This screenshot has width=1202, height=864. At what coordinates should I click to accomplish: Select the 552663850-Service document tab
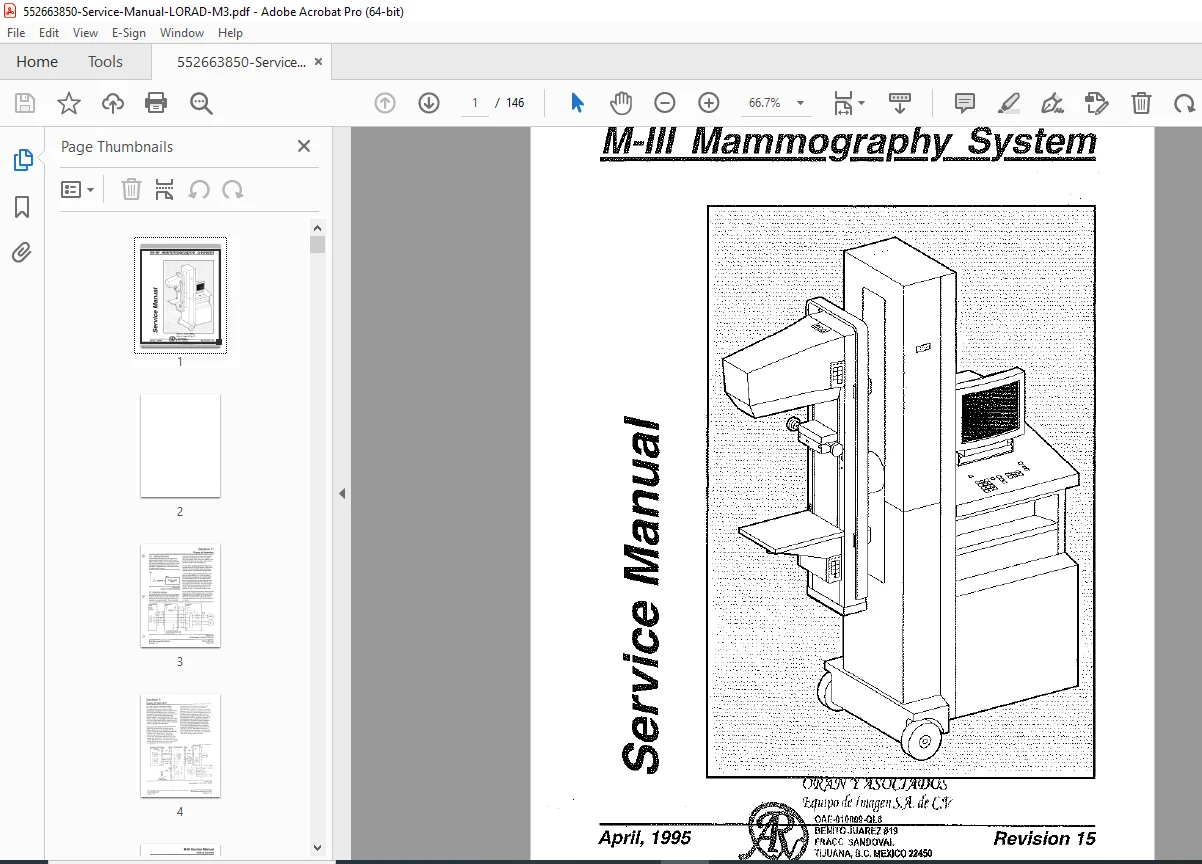pos(241,62)
